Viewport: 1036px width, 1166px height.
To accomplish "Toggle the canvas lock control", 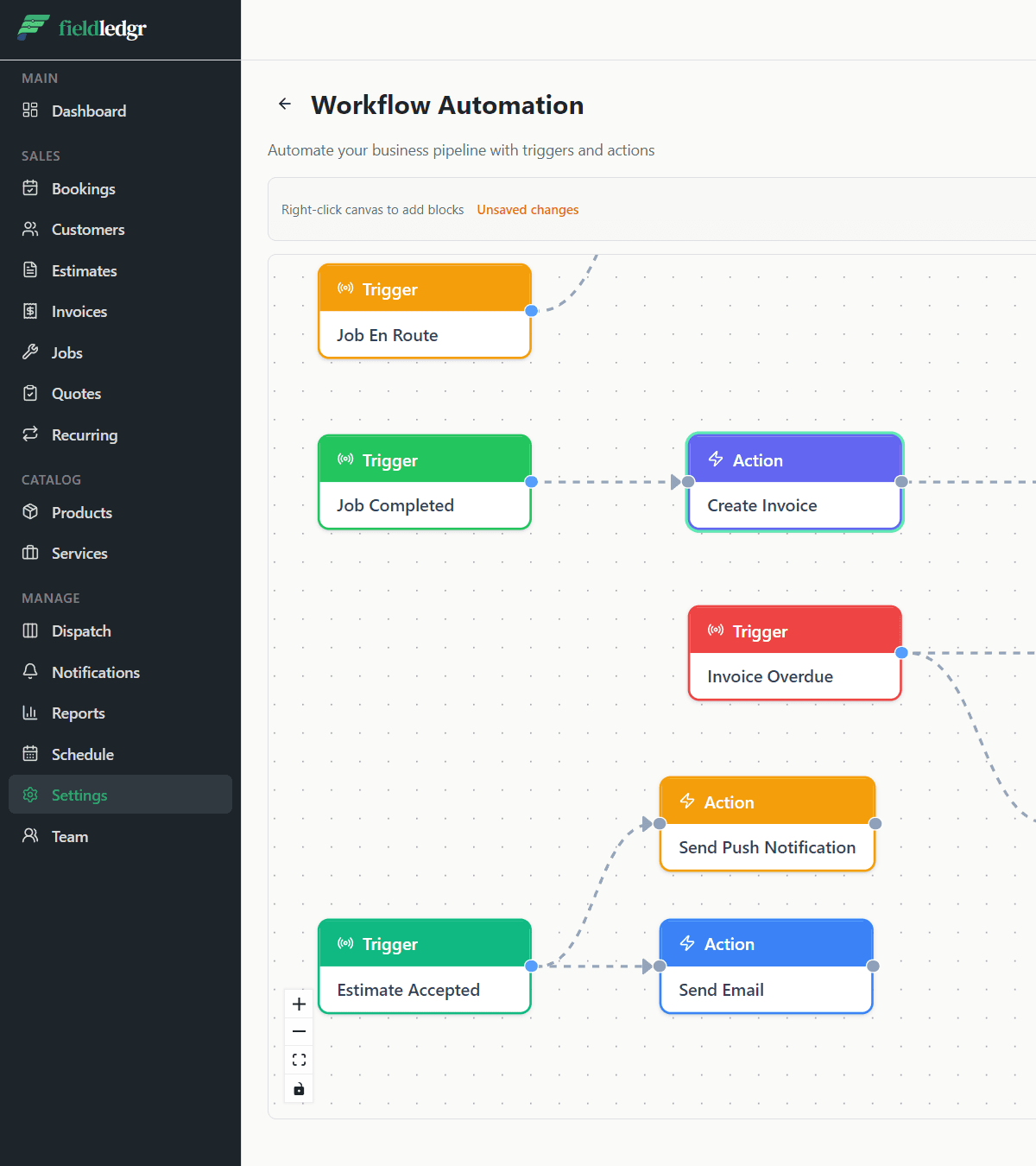I will click(x=299, y=1088).
